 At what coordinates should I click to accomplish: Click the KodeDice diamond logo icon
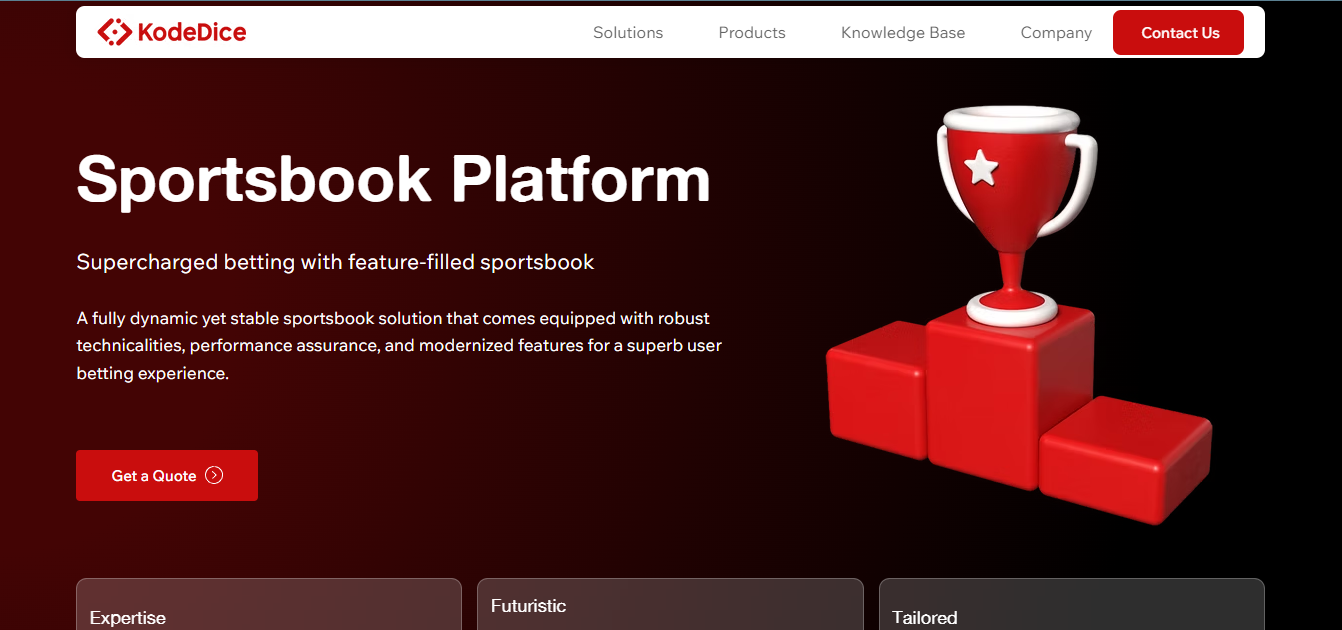point(114,32)
